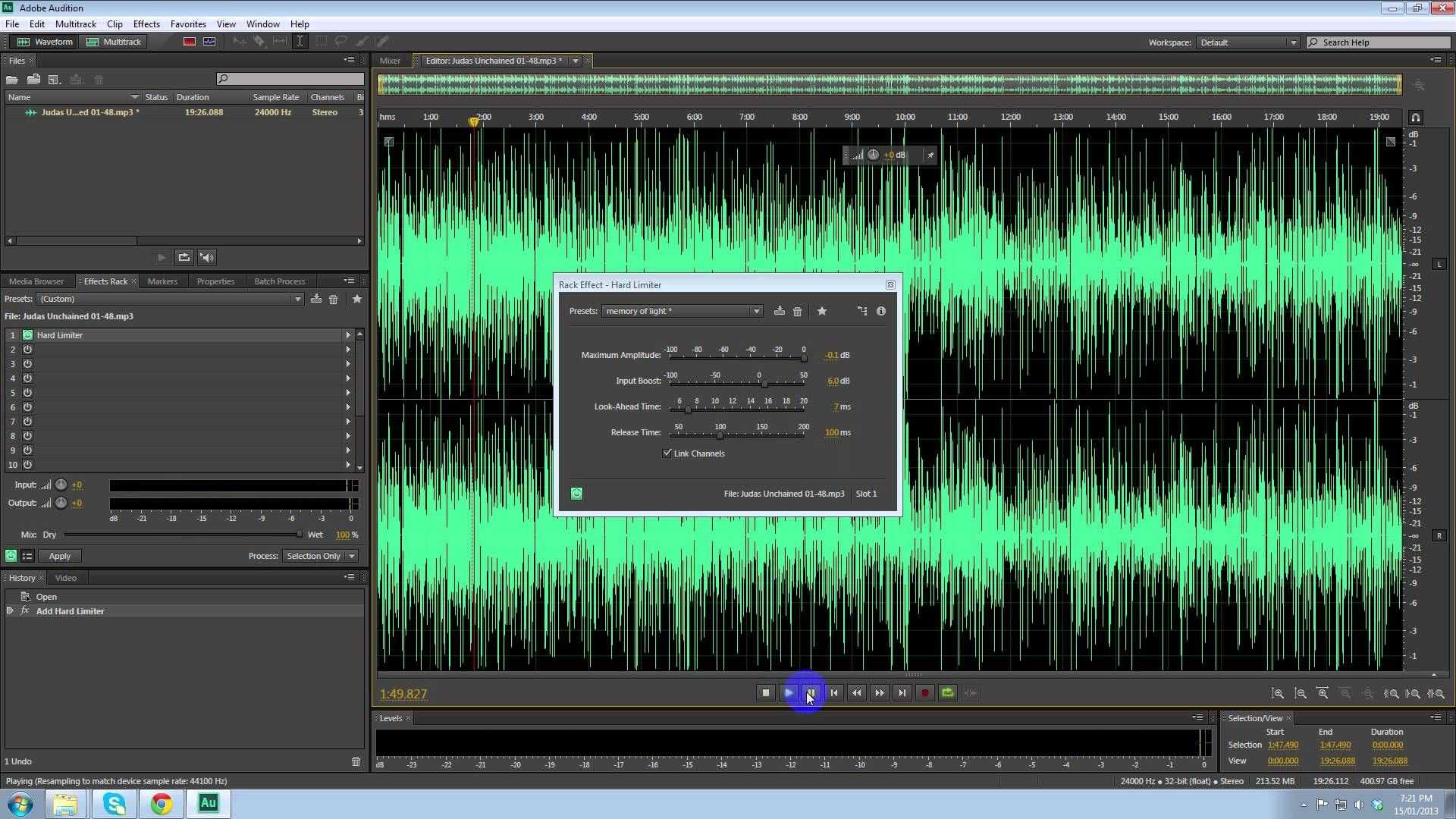Toggle power state in Hard Limiter dialog
This screenshot has width=1456, height=819.
576,494
